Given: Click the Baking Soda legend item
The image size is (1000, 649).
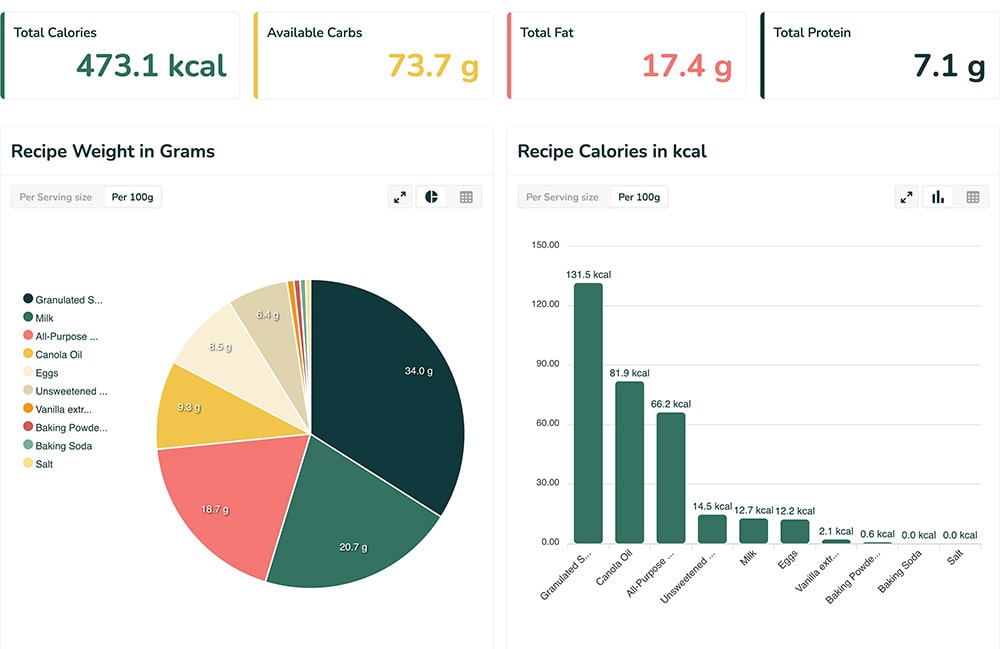Looking at the screenshot, I should click(63, 446).
